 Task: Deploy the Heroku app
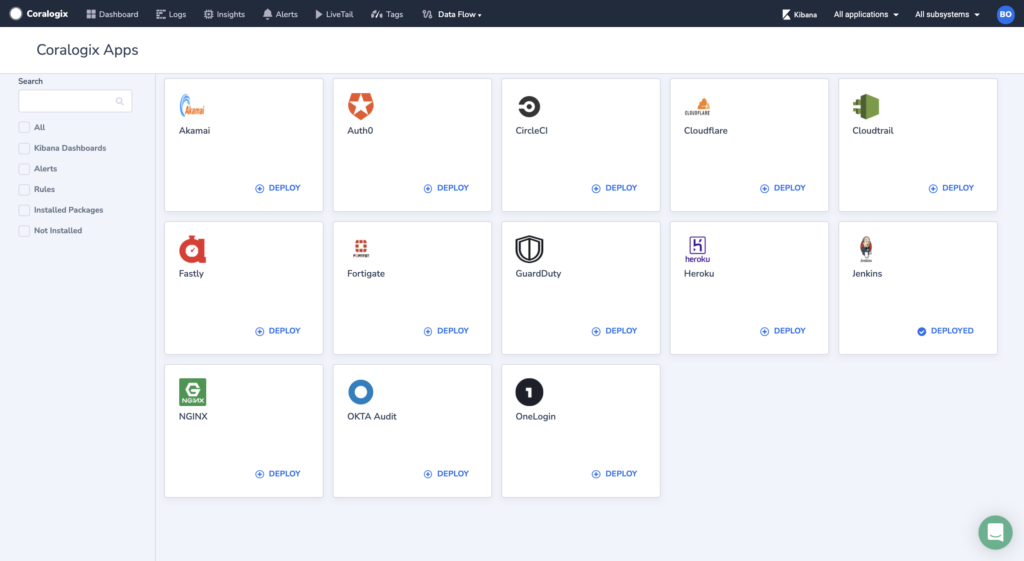782,331
